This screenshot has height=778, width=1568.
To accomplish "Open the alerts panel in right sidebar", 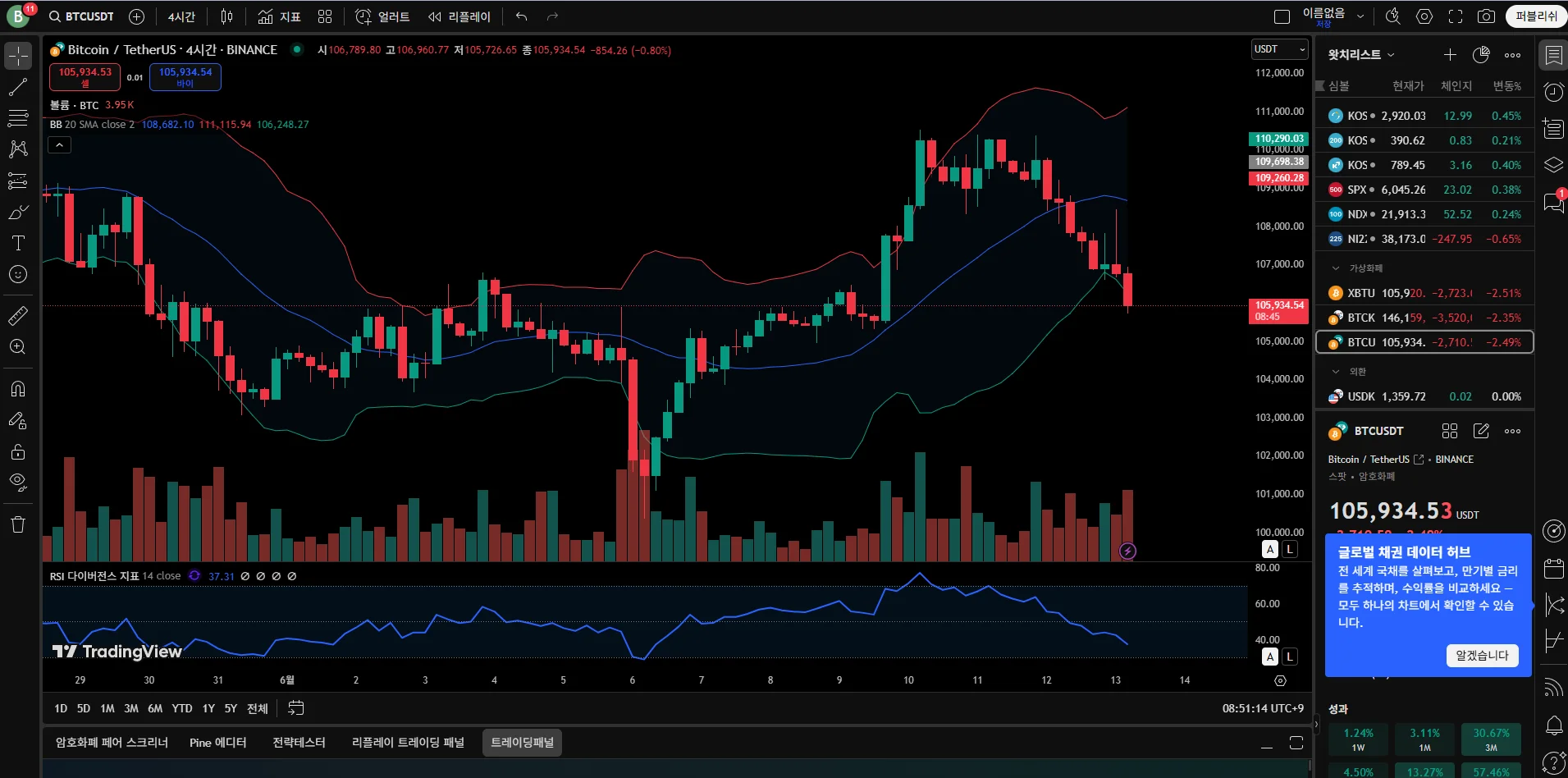I will [x=1553, y=92].
